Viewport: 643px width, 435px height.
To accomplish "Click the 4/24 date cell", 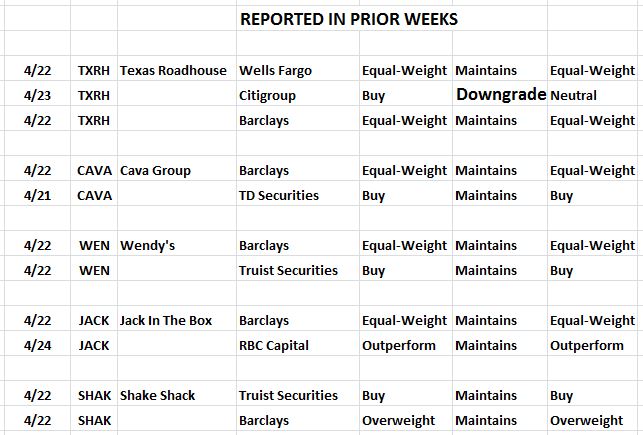I will (x=37, y=346).
